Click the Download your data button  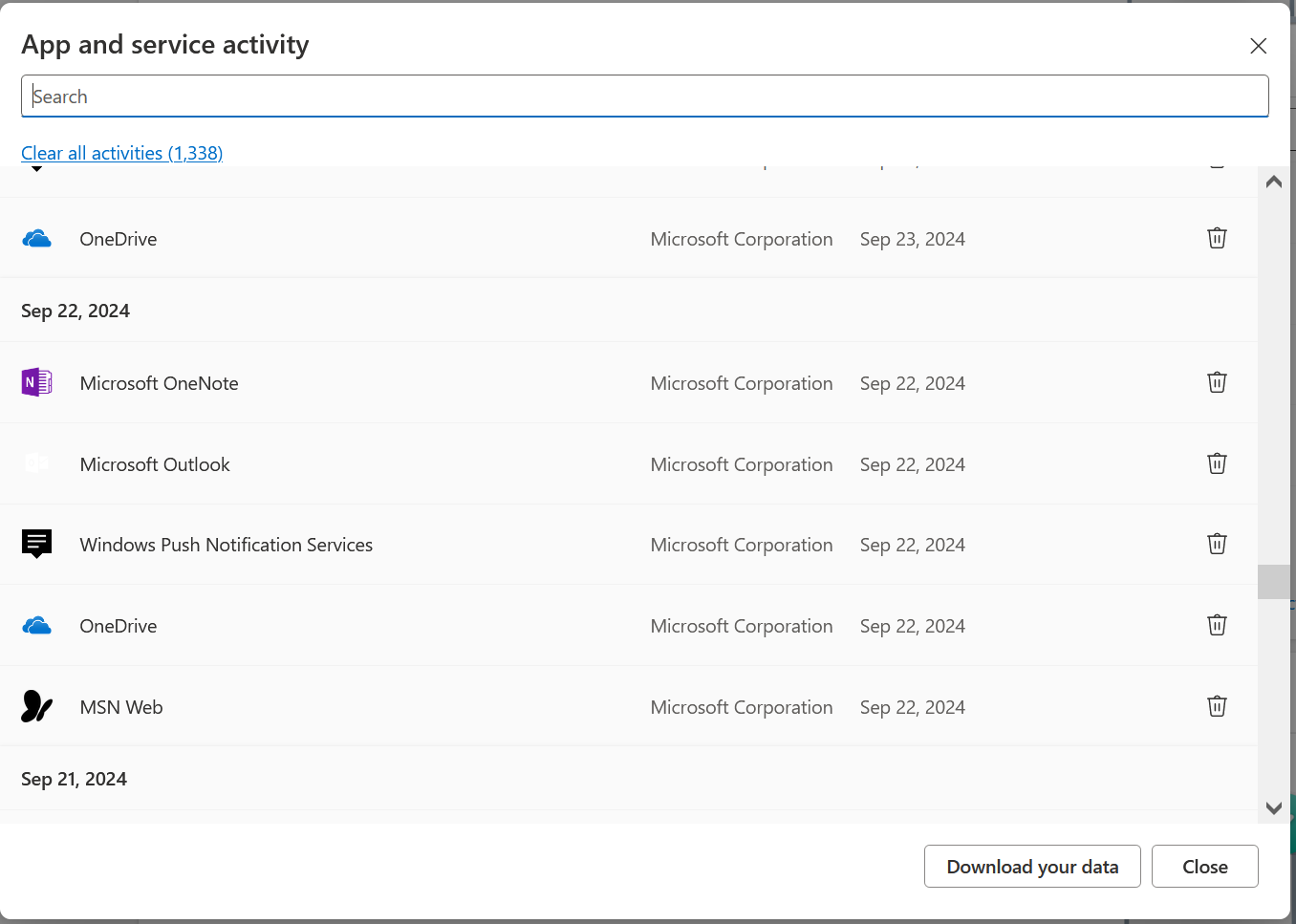pyautogui.click(x=1032, y=867)
